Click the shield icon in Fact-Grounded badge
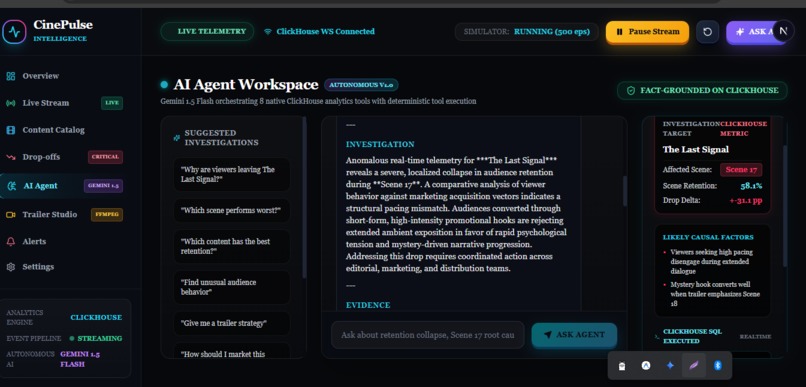Image resolution: width=806 pixels, height=387 pixels. click(x=631, y=91)
